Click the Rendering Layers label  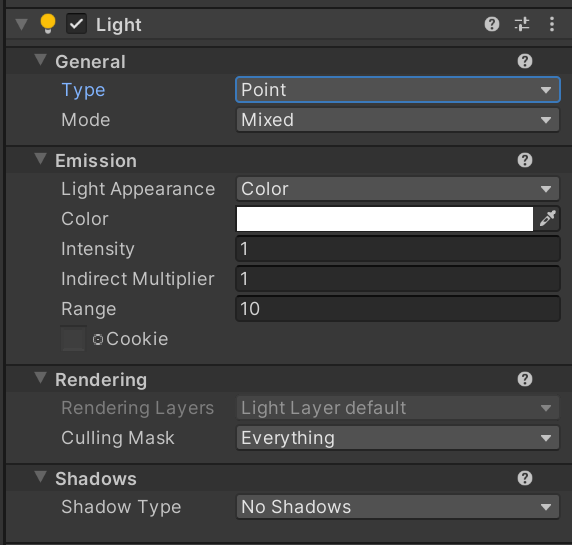138,408
